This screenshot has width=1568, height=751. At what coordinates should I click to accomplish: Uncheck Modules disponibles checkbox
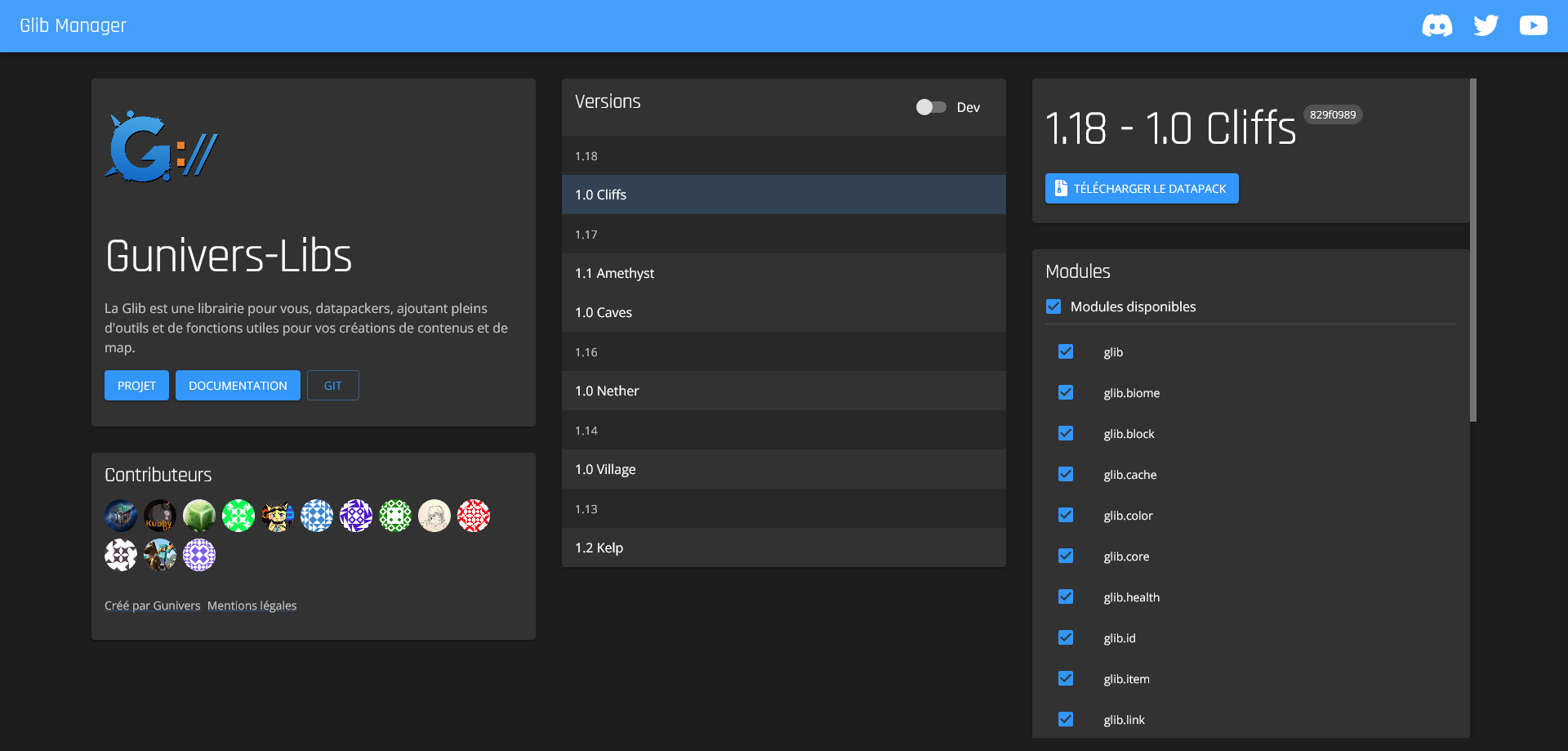[x=1053, y=306]
